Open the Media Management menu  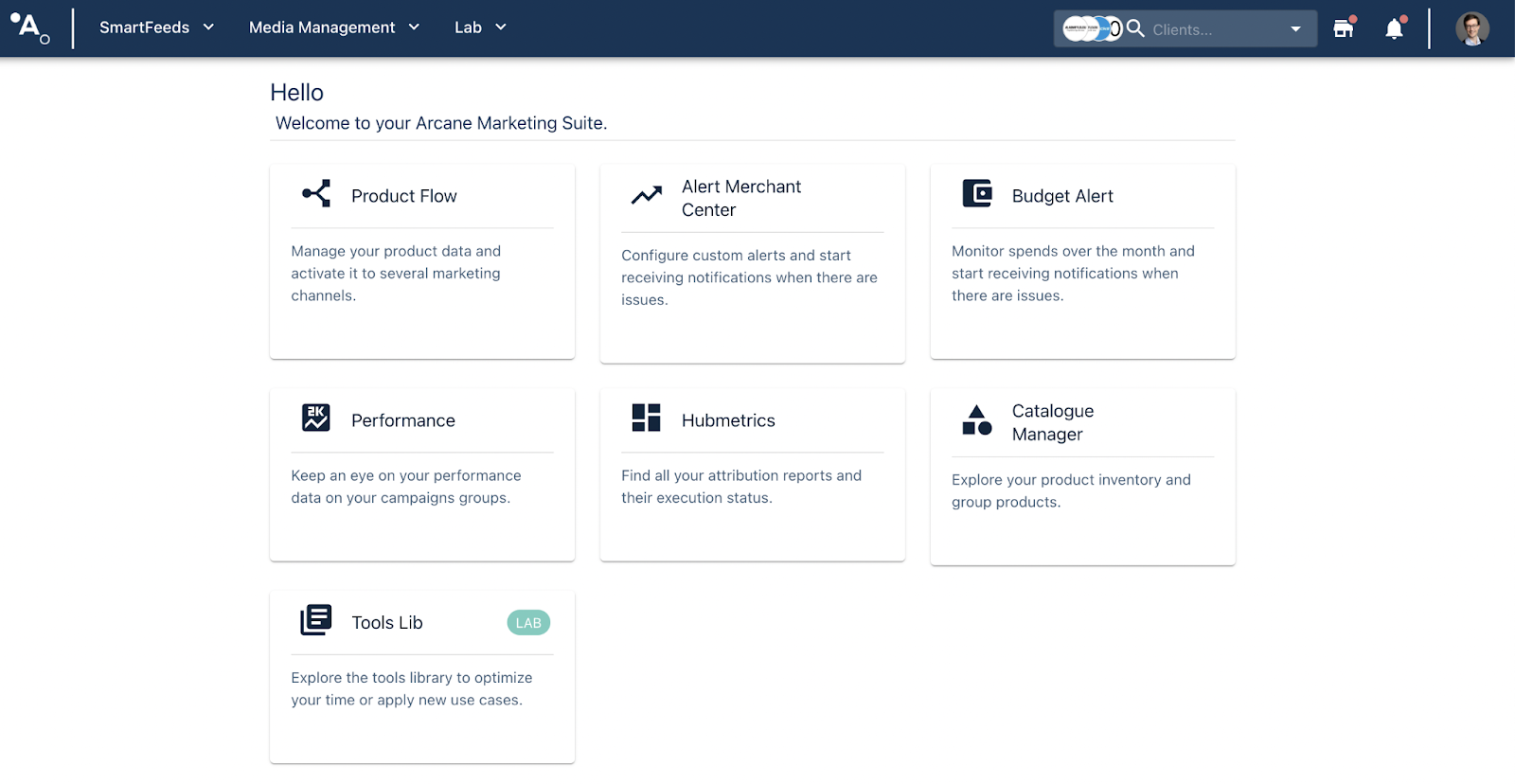click(x=322, y=27)
